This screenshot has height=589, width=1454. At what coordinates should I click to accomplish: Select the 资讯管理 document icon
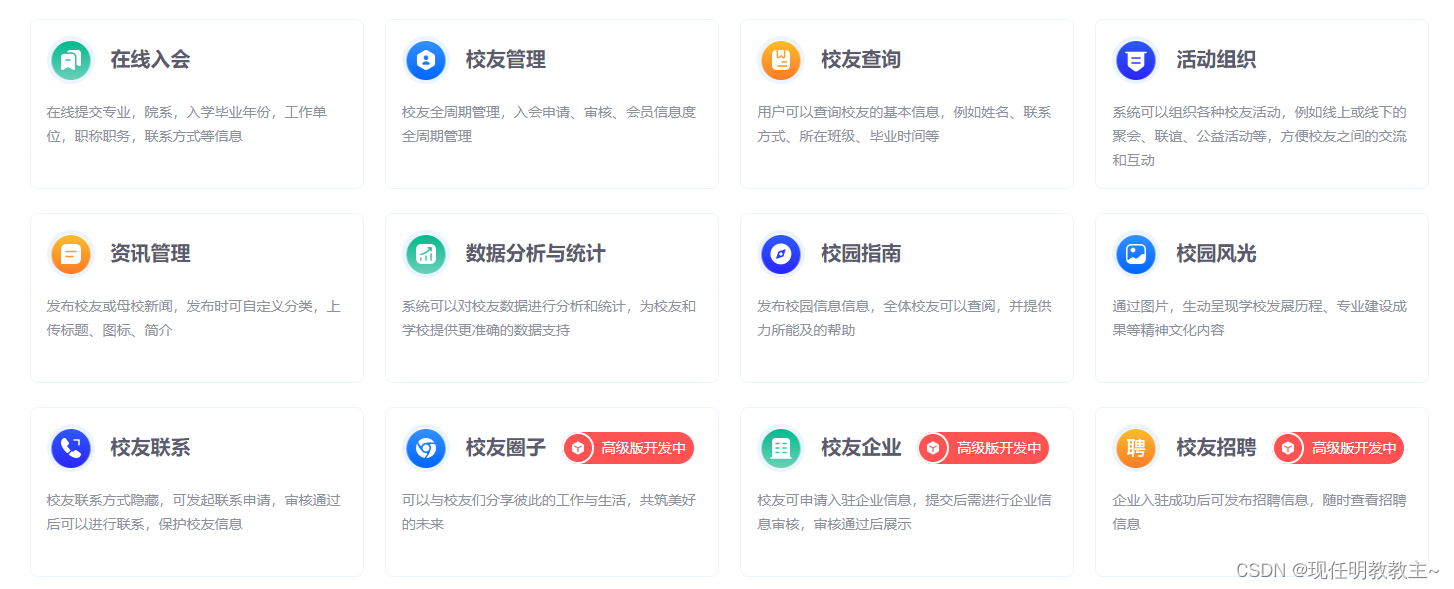tap(70, 254)
